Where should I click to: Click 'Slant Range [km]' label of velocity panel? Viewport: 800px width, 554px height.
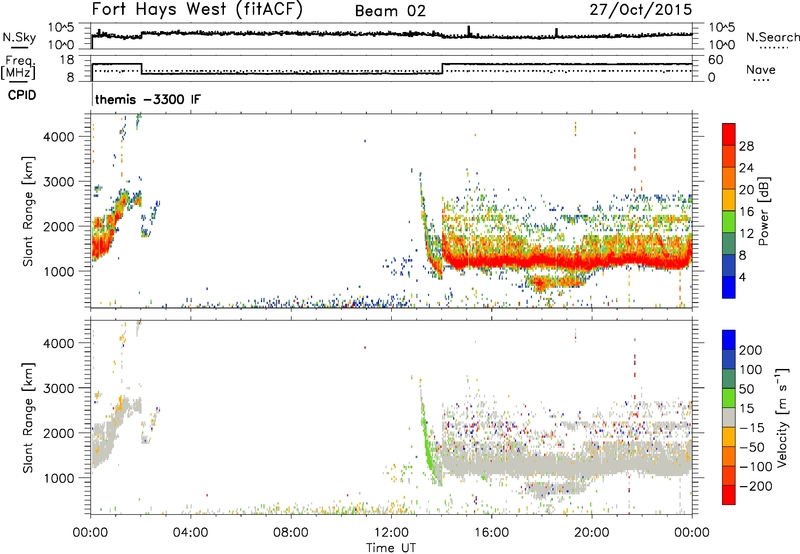(28, 418)
